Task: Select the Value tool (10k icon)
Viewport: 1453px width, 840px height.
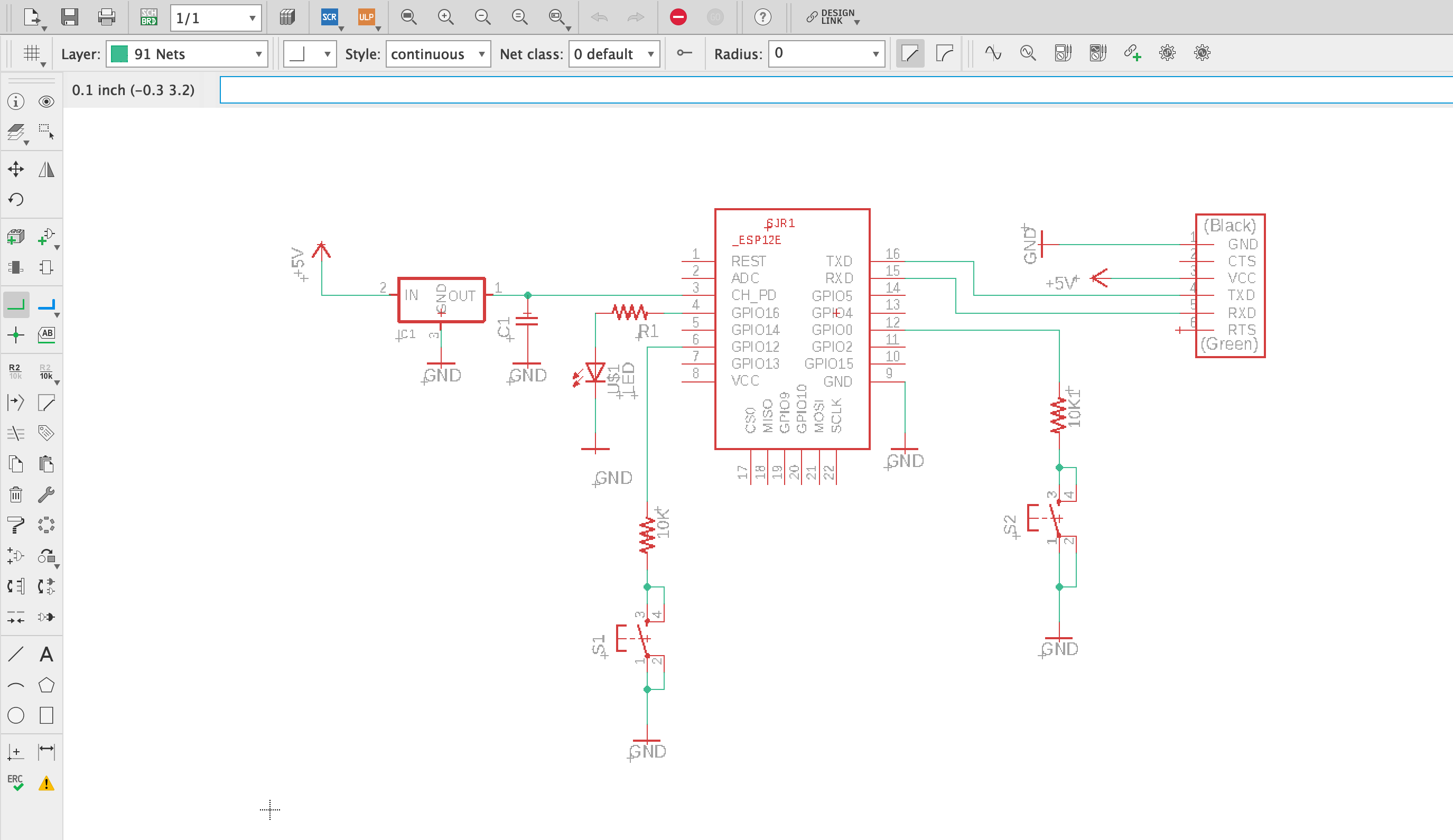Action: point(46,372)
